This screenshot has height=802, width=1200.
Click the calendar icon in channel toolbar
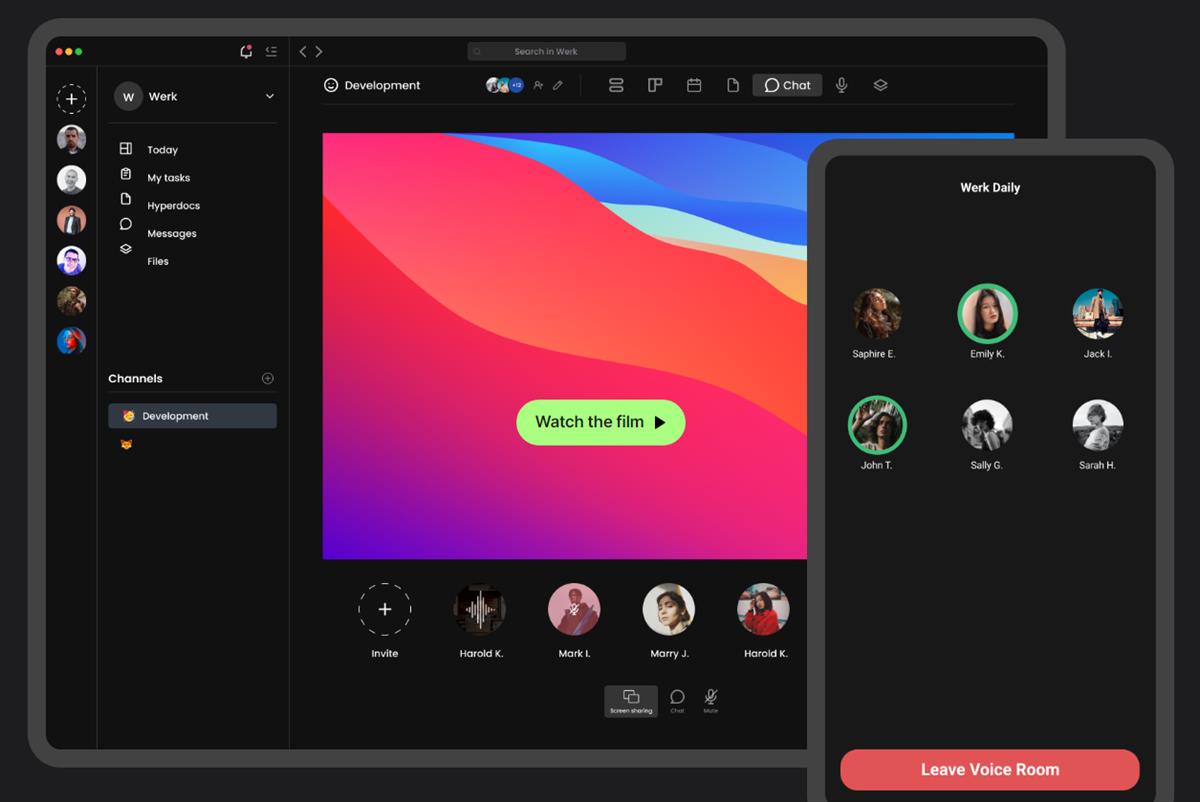click(x=694, y=86)
